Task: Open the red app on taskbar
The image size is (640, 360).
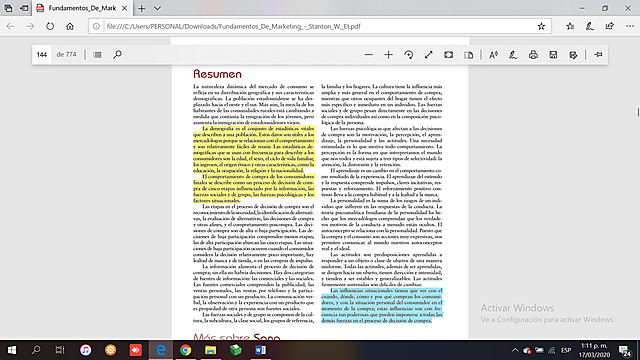Action: (136, 350)
